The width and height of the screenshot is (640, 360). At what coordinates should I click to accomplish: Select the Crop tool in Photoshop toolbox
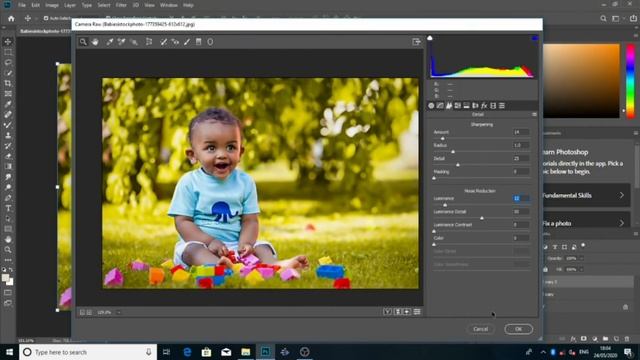(8, 83)
